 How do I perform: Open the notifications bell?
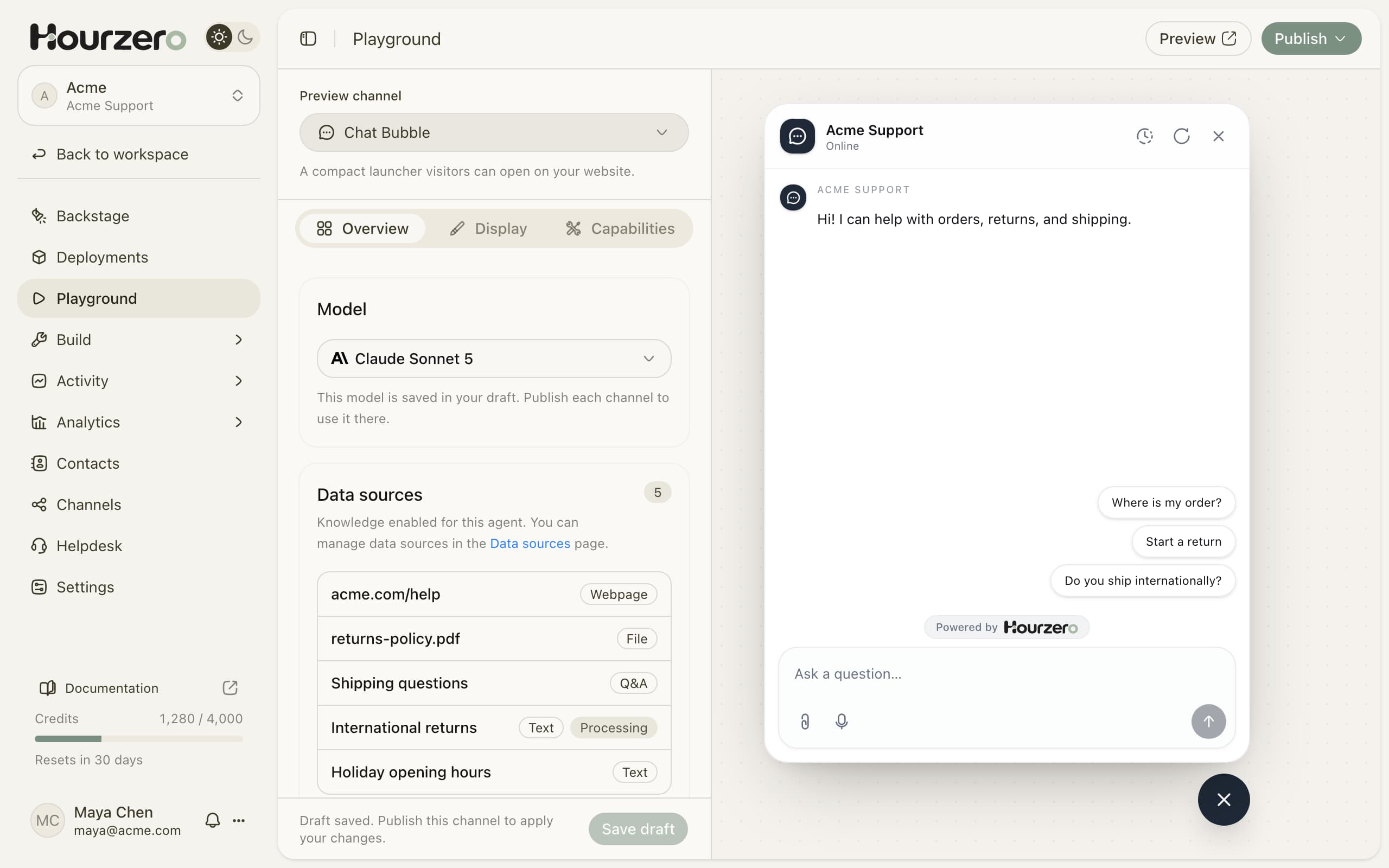point(212,820)
